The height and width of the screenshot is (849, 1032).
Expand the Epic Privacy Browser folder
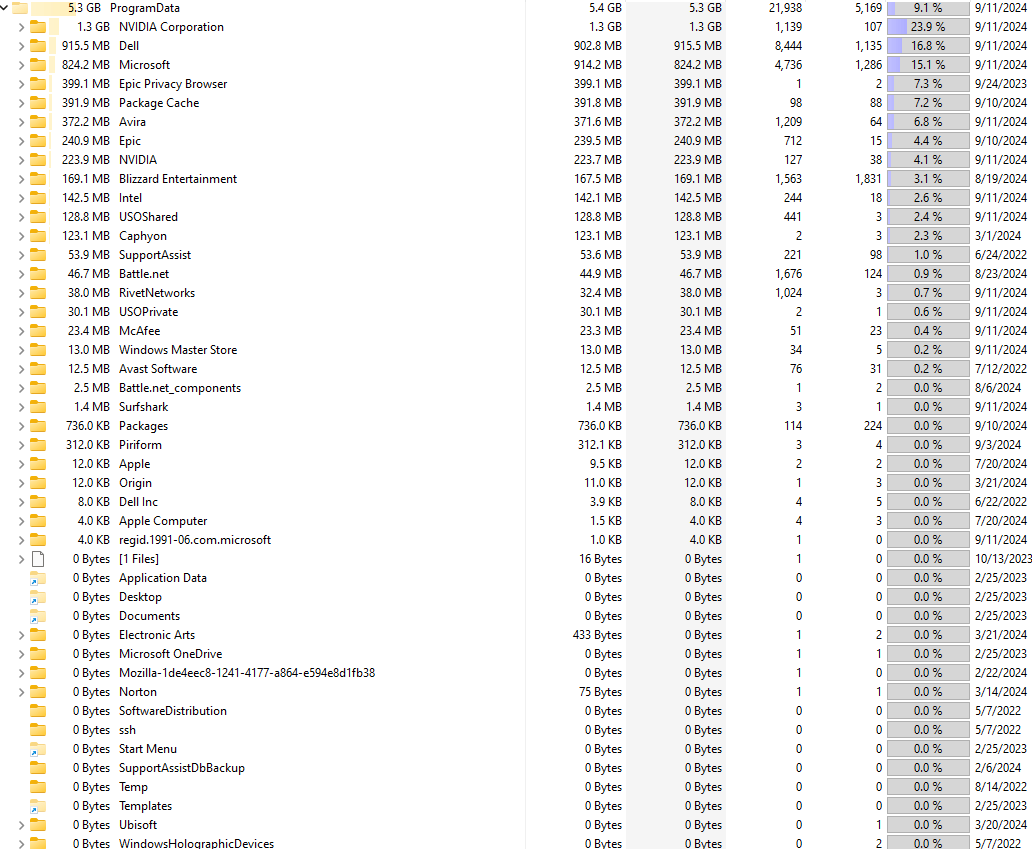click(21, 84)
